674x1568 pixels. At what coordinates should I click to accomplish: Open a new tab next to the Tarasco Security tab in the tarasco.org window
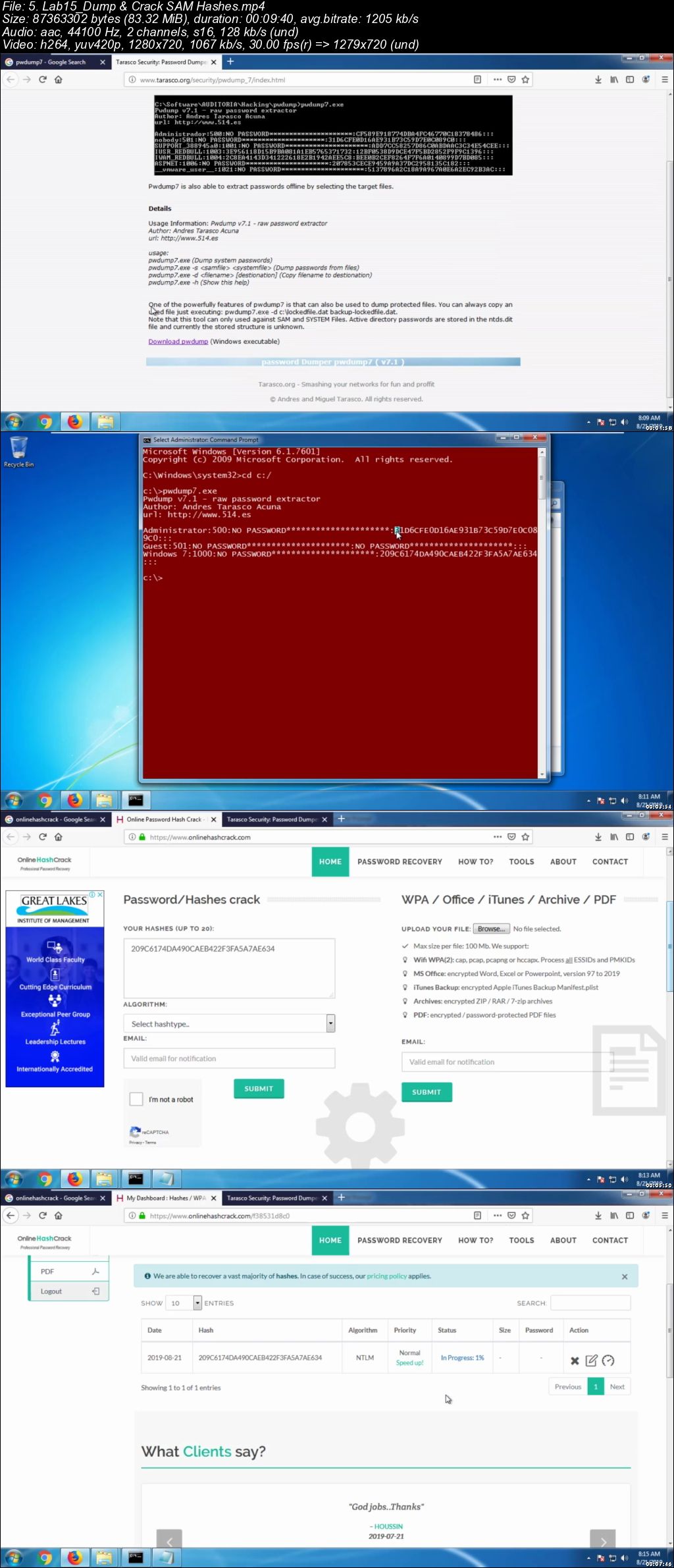point(230,61)
